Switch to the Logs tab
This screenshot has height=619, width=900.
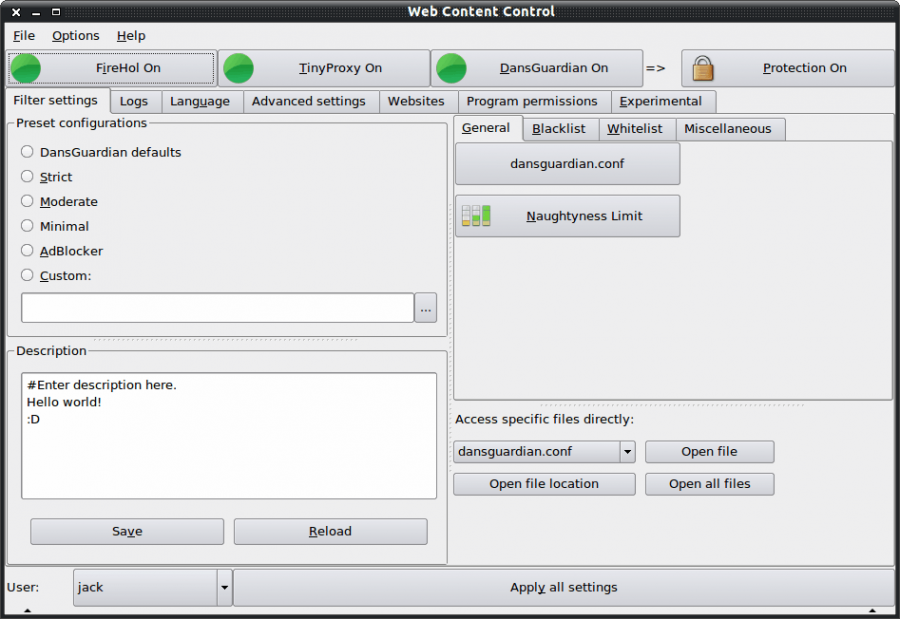point(134,101)
